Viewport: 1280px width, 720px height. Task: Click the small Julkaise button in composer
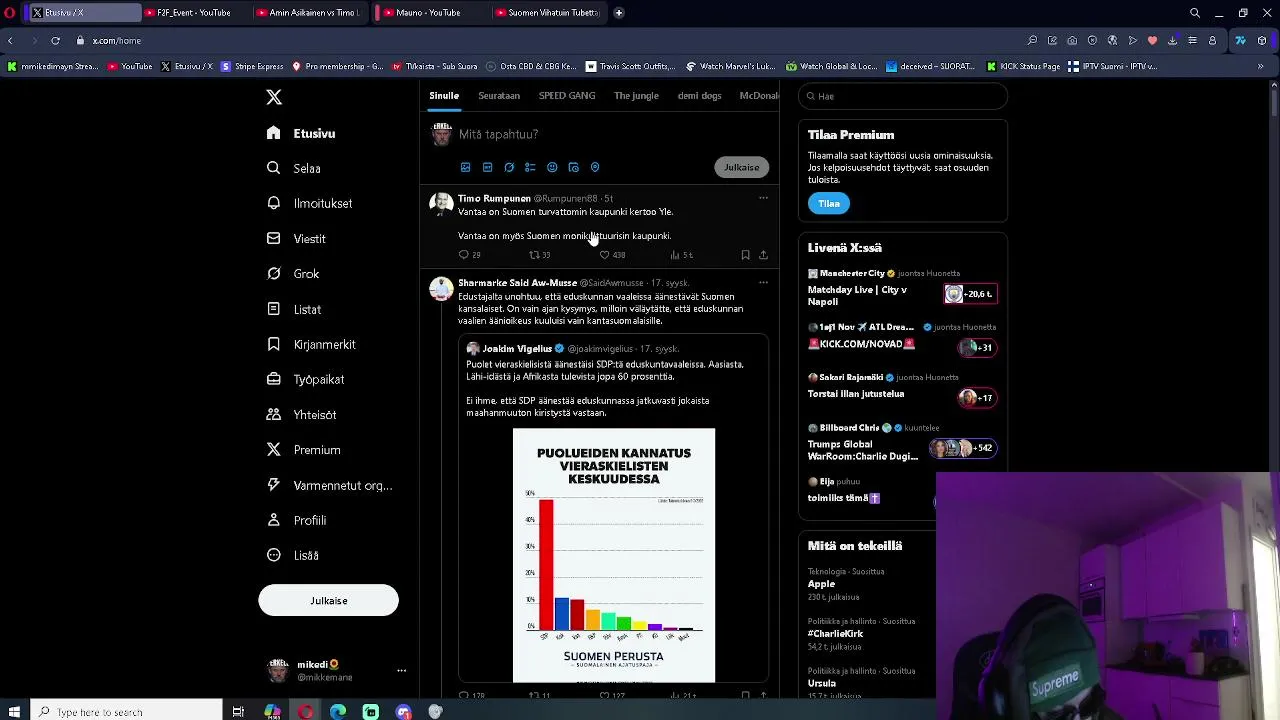[x=742, y=167]
